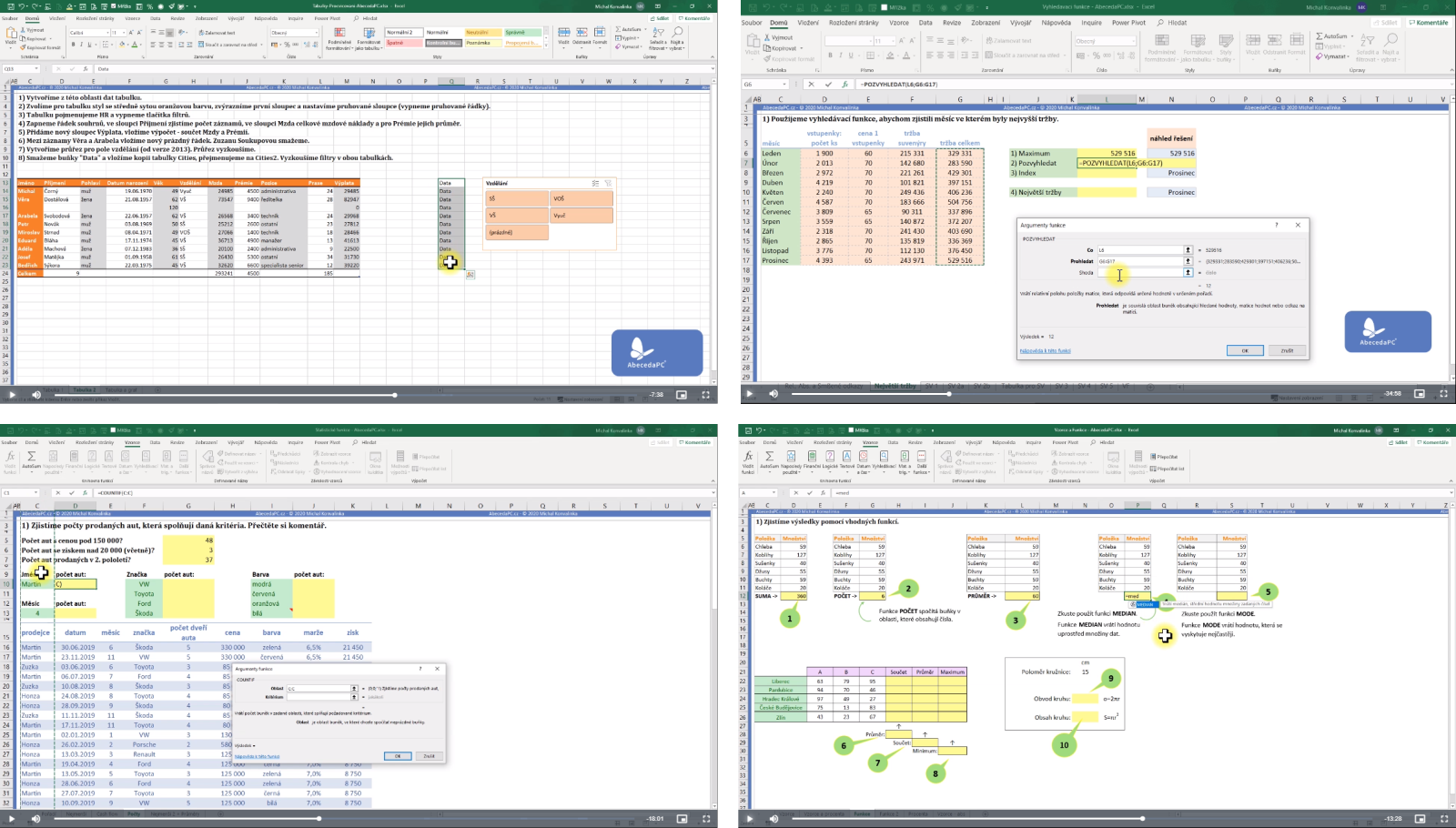Select the Správně cell style
The height and width of the screenshot is (828, 1456).
pyautogui.click(x=521, y=33)
